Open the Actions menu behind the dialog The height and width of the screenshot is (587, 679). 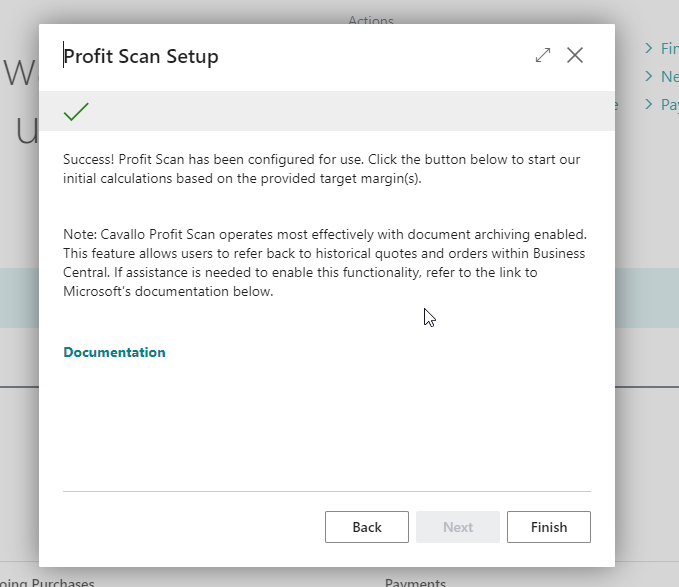pos(370,19)
